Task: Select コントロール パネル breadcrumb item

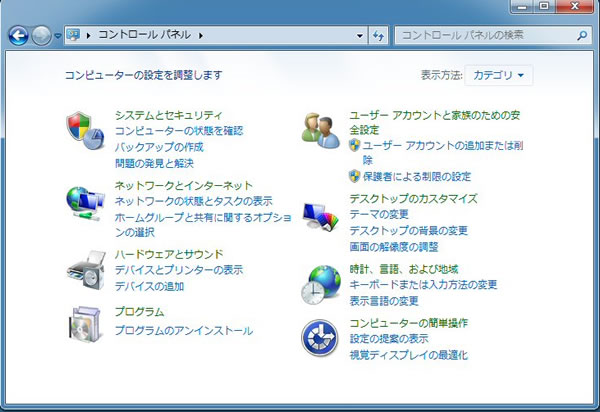Action: click(145, 35)
